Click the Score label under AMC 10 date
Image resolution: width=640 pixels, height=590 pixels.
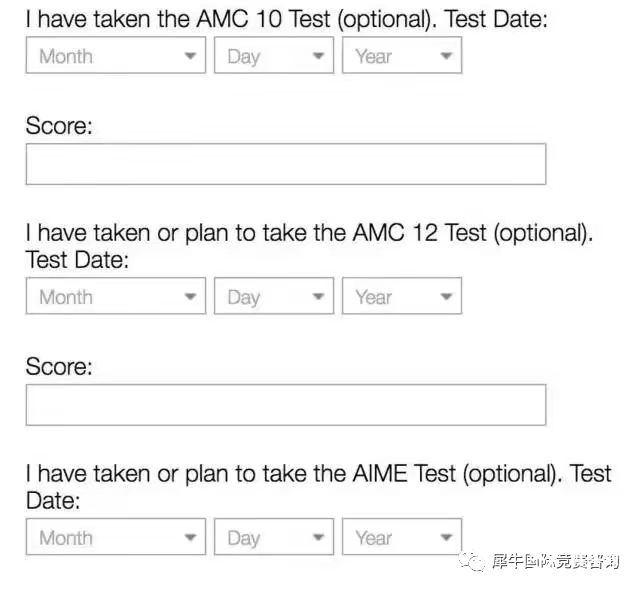[59, 126]
